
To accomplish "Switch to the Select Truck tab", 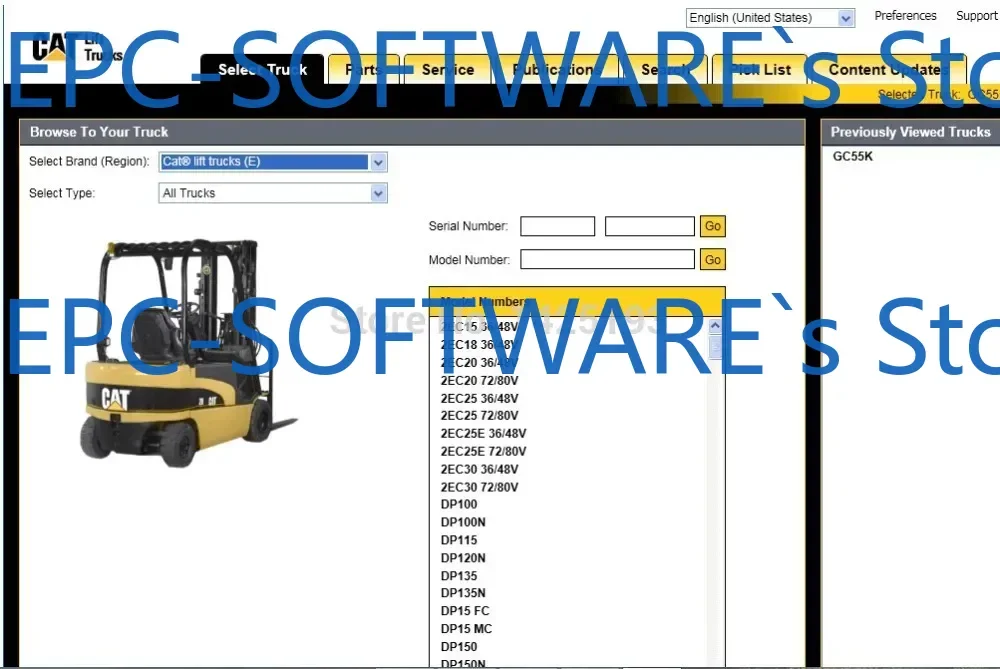I will coord(262,70).
